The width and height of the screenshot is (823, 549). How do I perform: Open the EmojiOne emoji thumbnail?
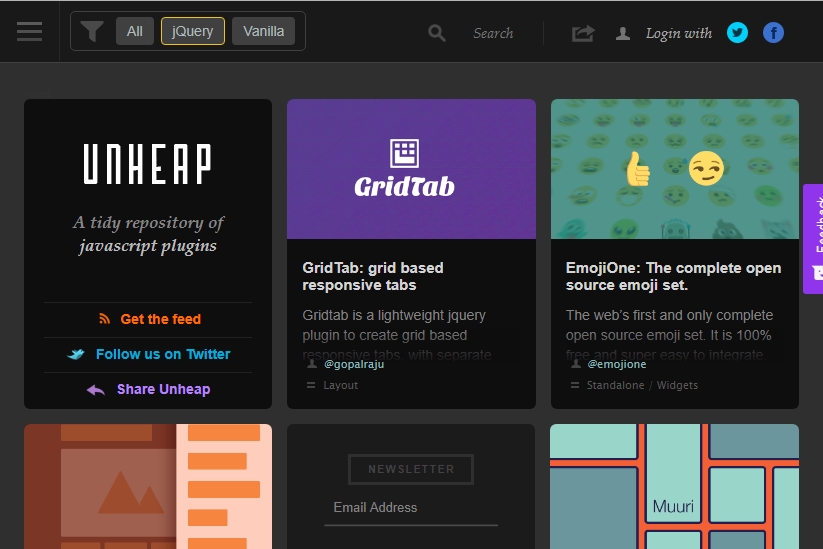coord(675,169)
